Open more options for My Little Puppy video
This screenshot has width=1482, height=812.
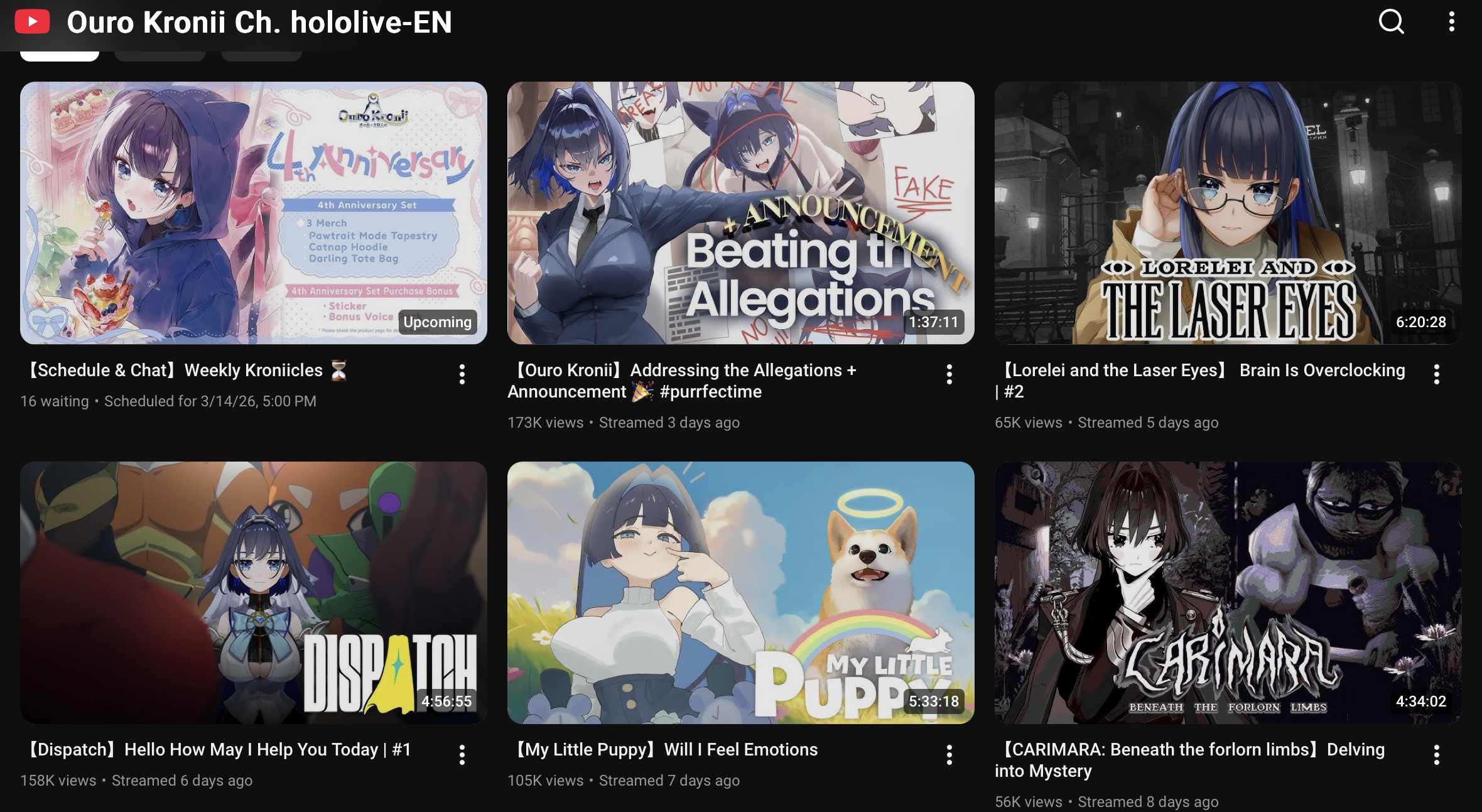(949, 754)
